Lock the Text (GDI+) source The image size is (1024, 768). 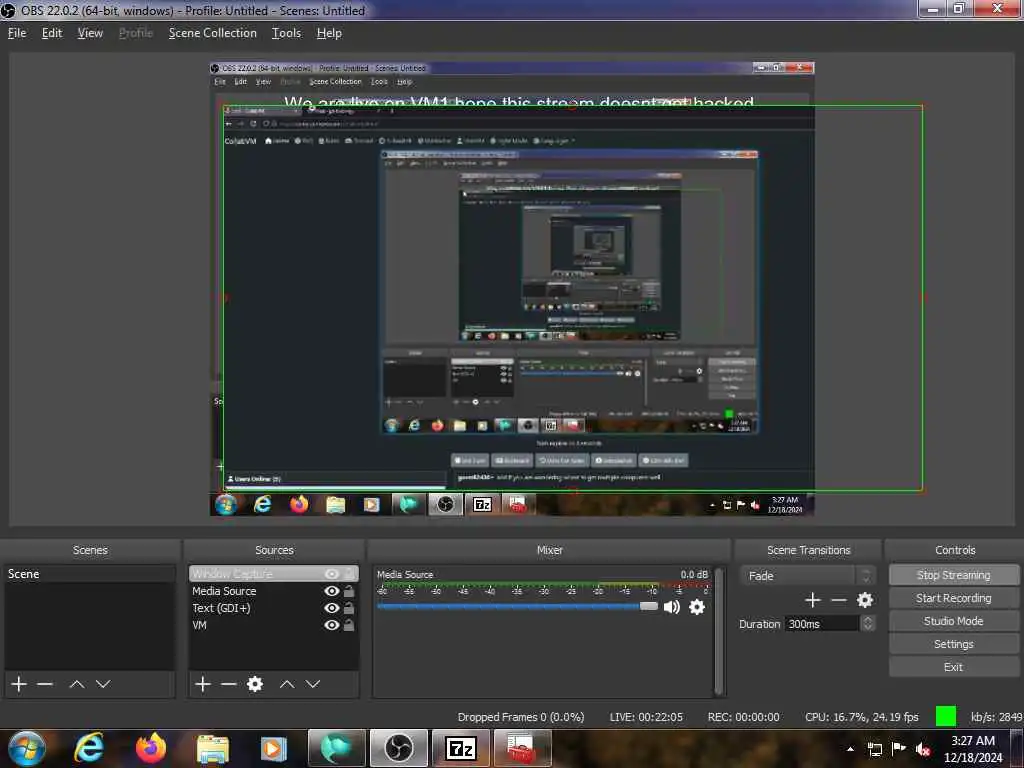349,608
